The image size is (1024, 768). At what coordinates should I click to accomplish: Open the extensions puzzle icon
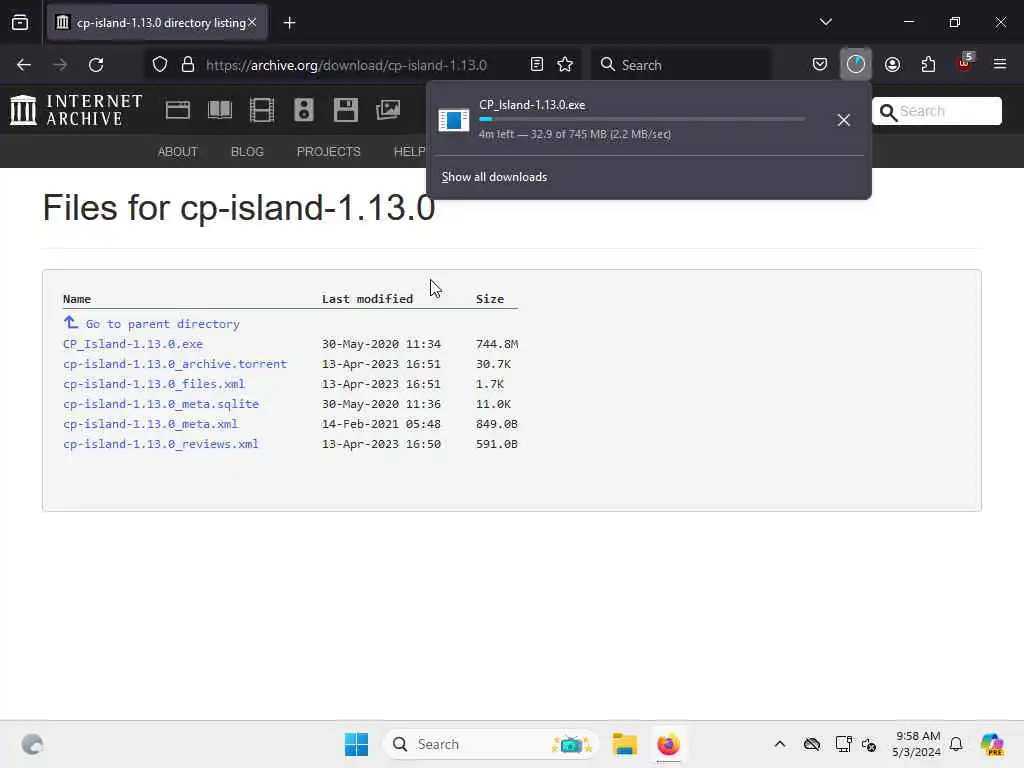point(928,65)
